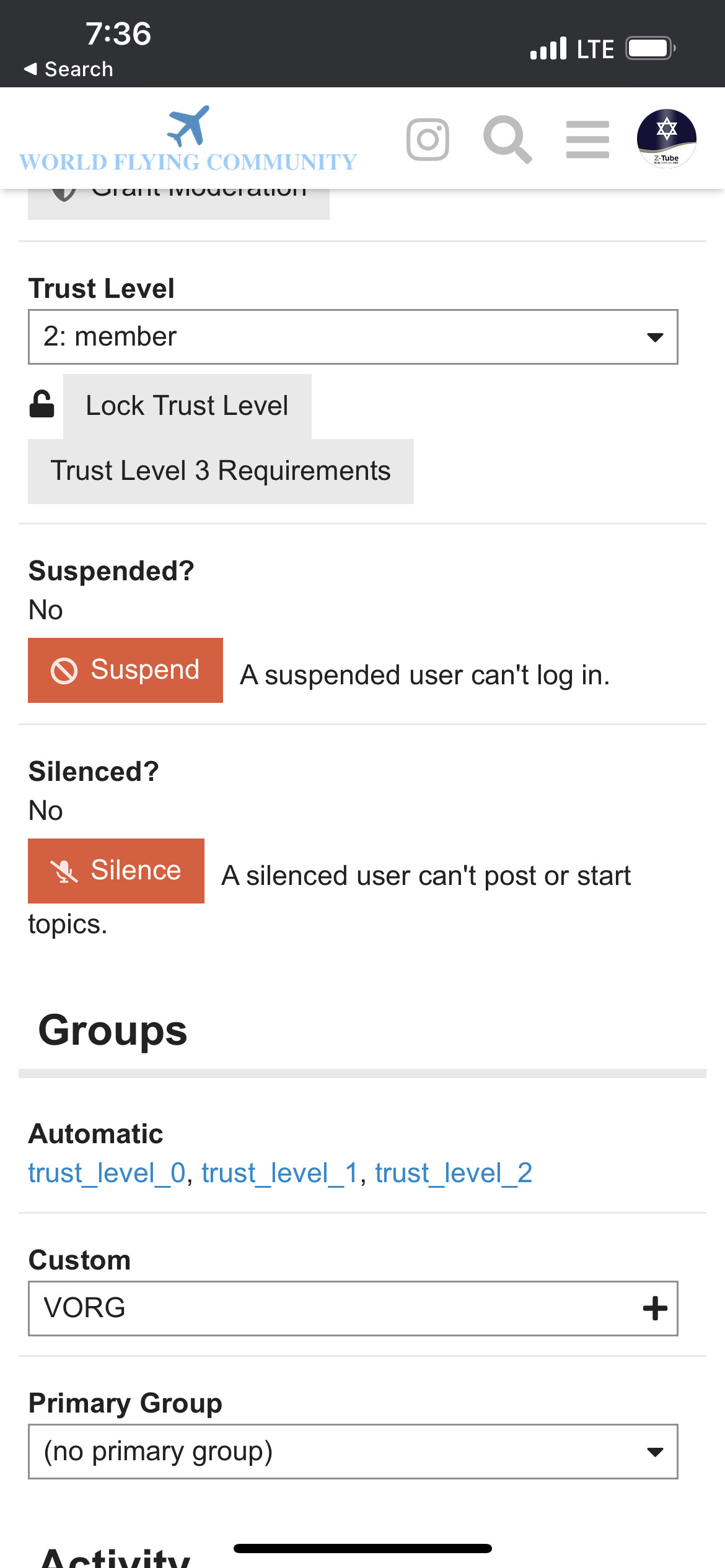Screen dimensions: 725x1568
Task: Toggle Lock Trust Level button
Action: click(187, 406)
